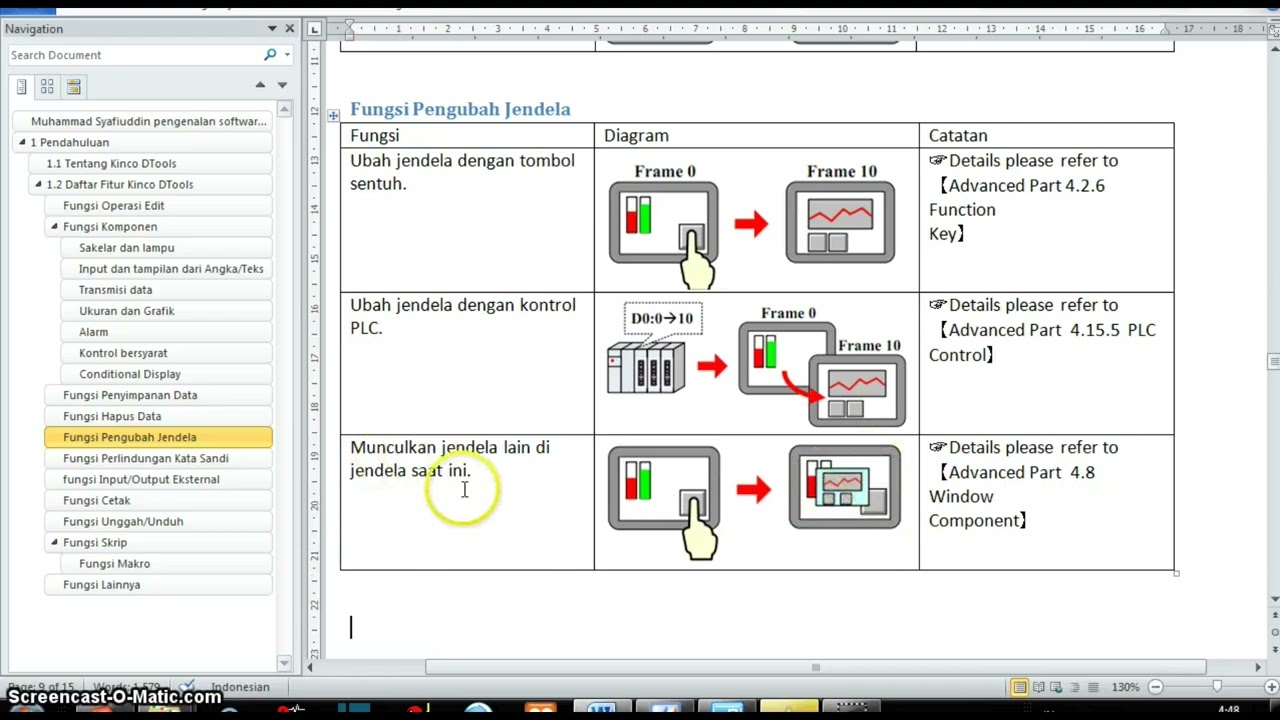
Task: Go to Fungsi Penyimpanan Data heading
Action: (159, 394)
